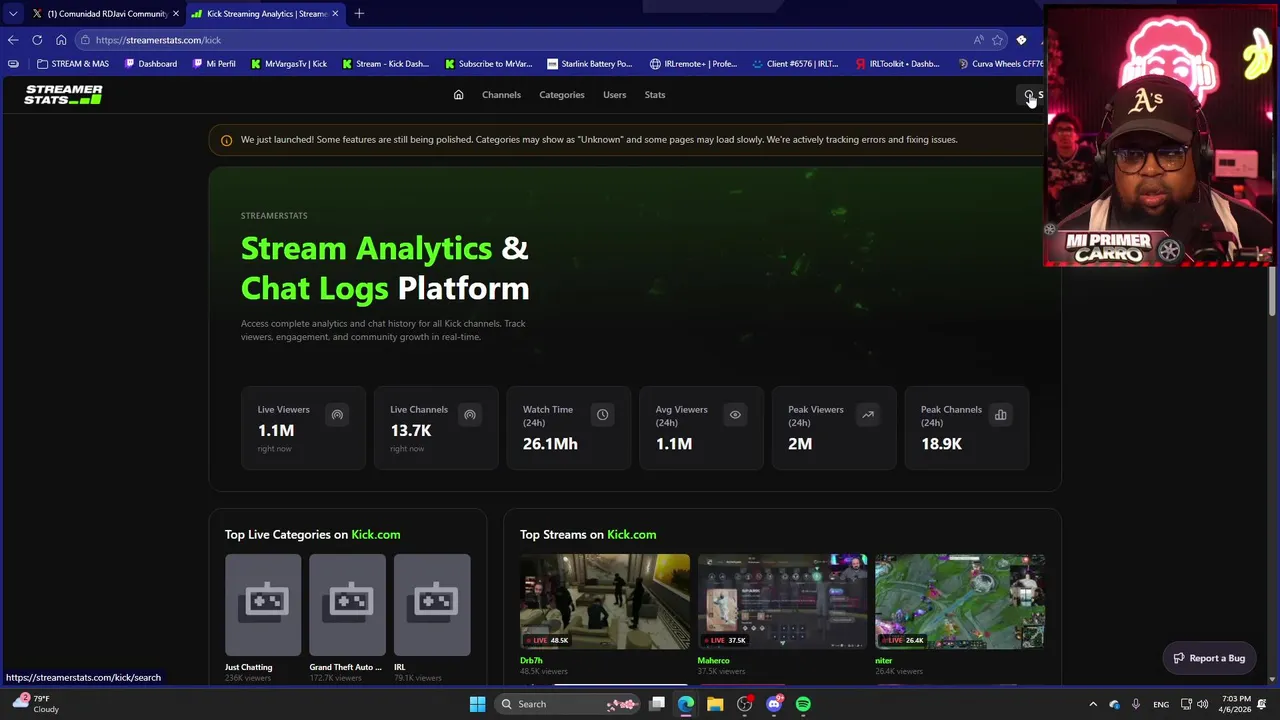Screen dimensions: 1280x720
Task: Open Curva Wheels CFF76 bookmark
Action: click(1000, 64)
